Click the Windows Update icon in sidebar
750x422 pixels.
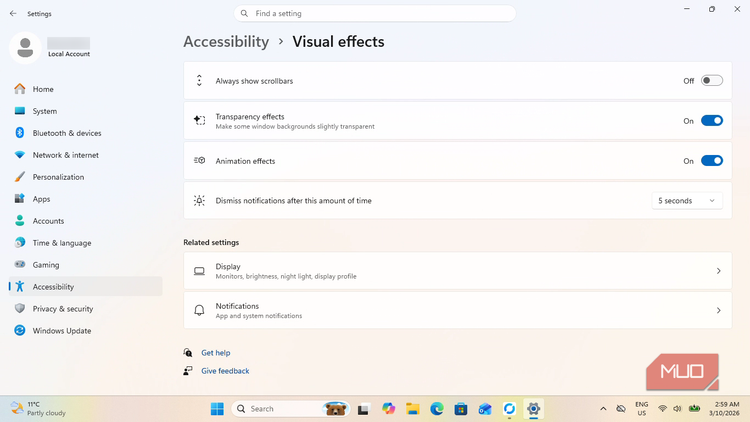coord(20,330)
